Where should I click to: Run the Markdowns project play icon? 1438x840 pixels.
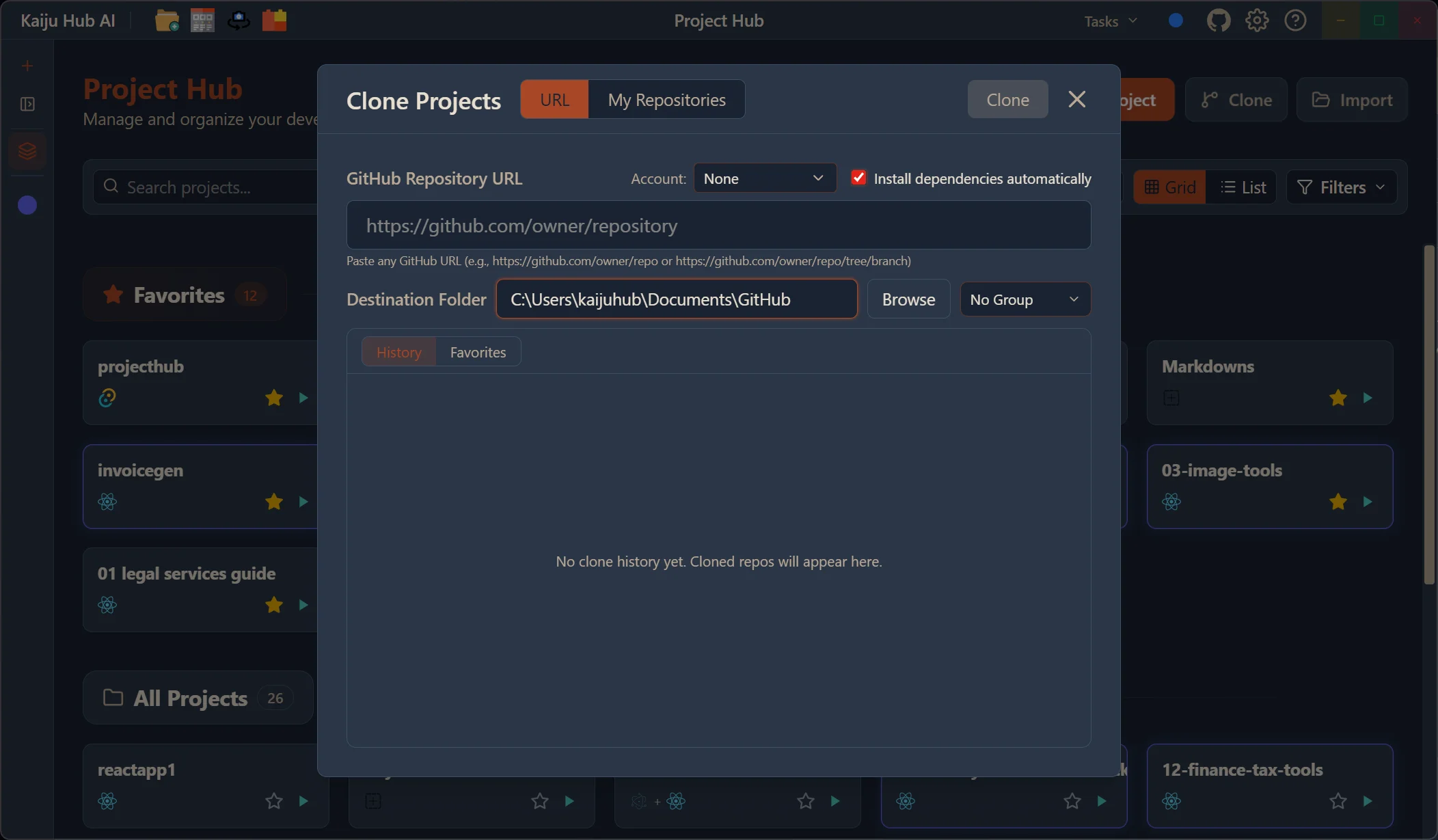(1368, 398)
